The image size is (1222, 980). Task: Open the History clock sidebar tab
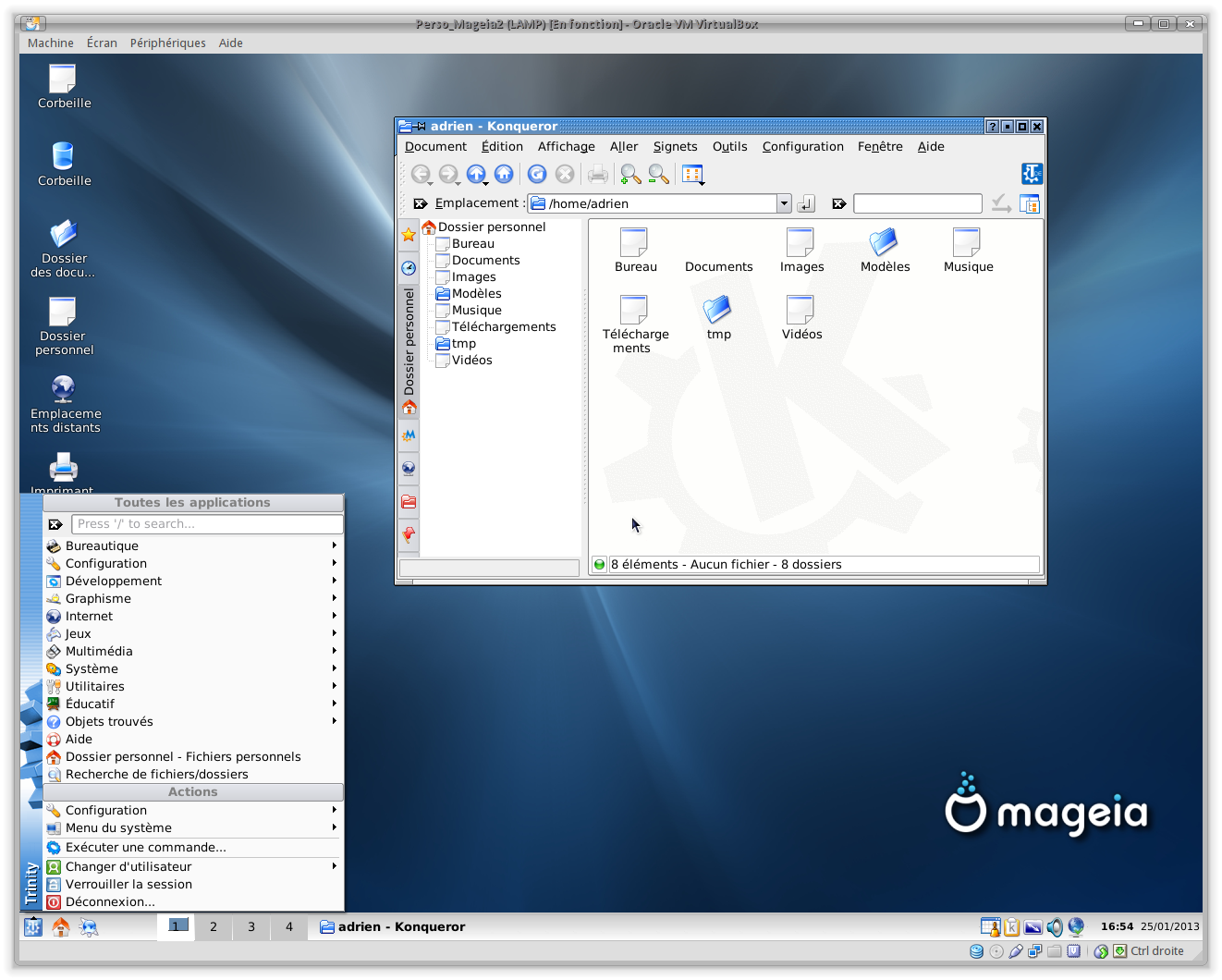tap(409, 268)
